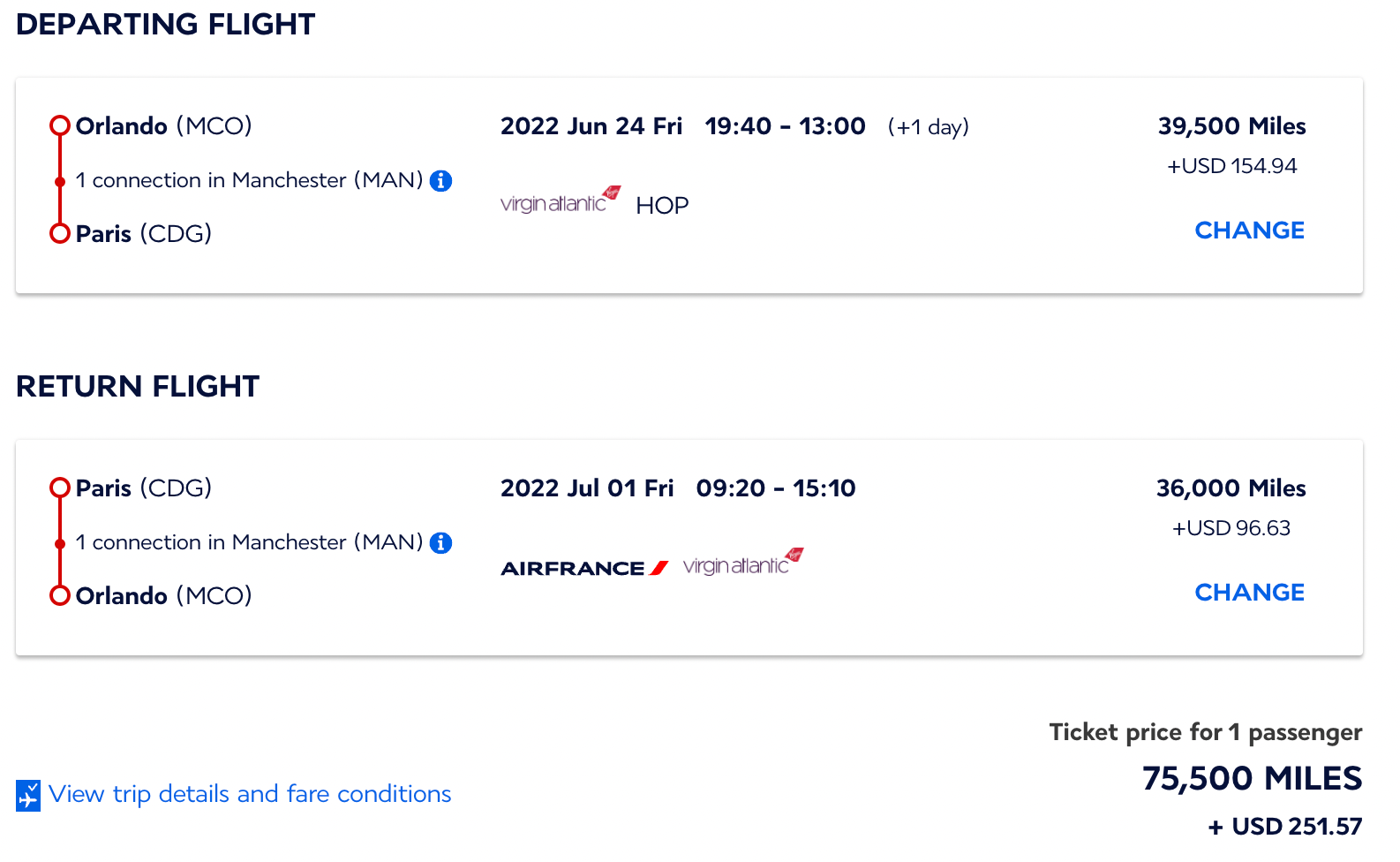Click the AIRFRANCE logo on return flight
The width and height of the screenshot is (1400, 862).
(583, 568)
